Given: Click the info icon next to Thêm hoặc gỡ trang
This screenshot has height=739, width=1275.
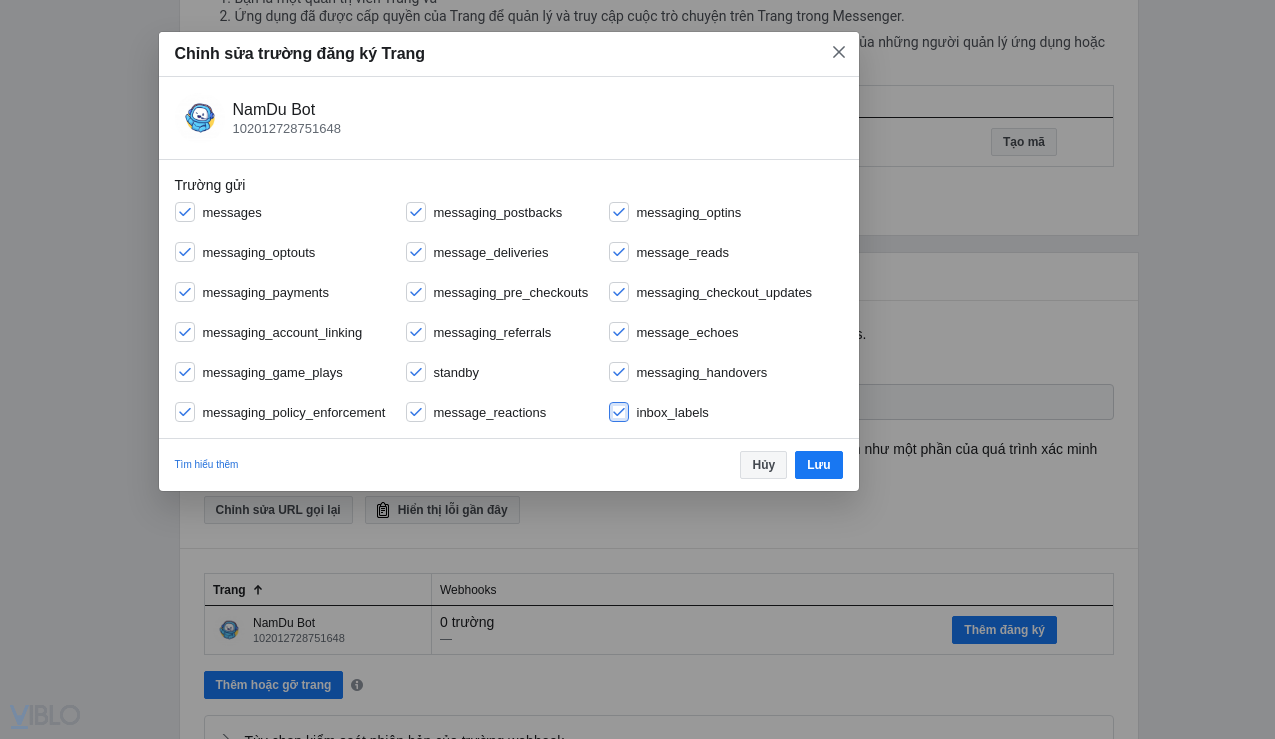Looking at the screenshot, I should point(357,685).
